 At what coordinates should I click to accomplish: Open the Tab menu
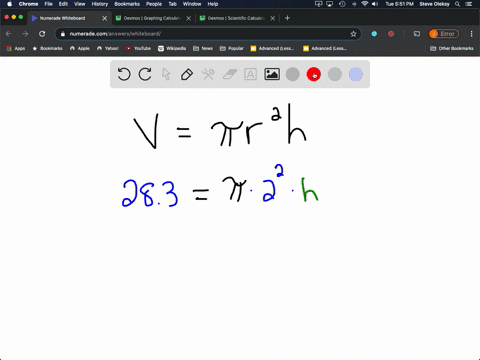pyautogui.click(x=172, y=4)
